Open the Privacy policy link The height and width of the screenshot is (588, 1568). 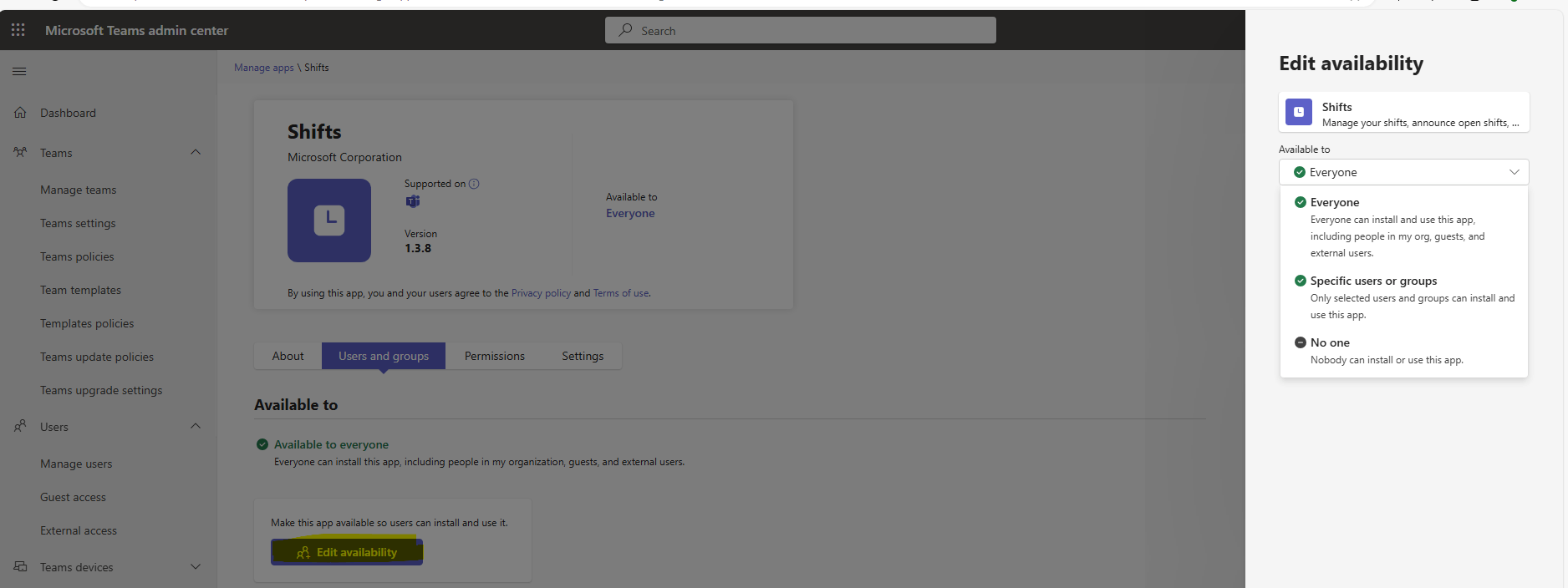541,293
